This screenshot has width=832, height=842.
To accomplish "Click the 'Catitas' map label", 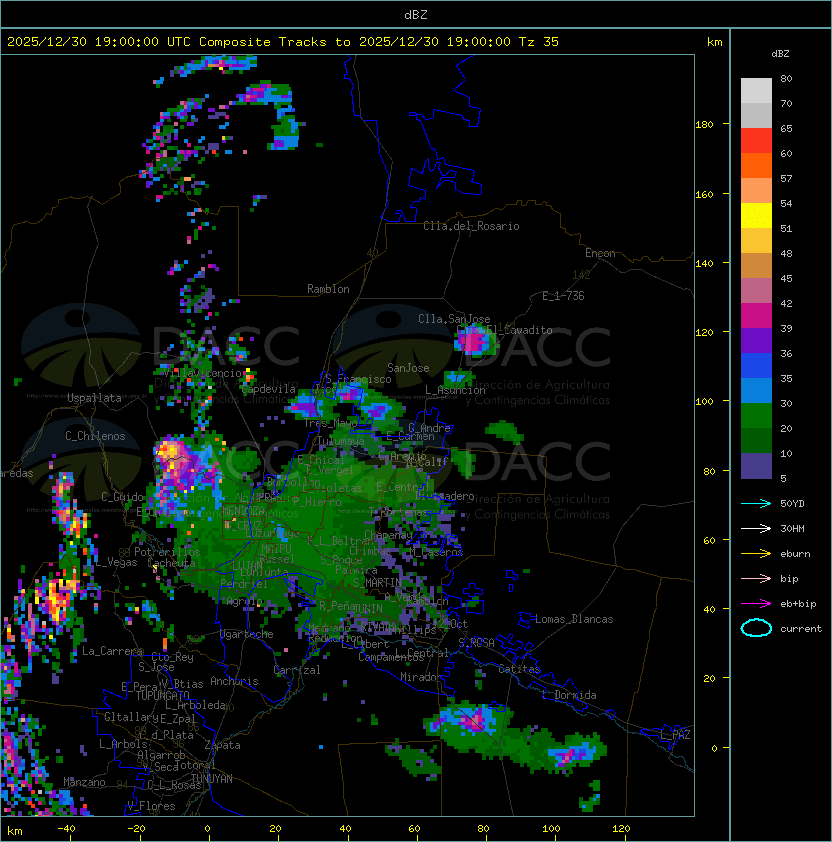I will click(519, 669).
